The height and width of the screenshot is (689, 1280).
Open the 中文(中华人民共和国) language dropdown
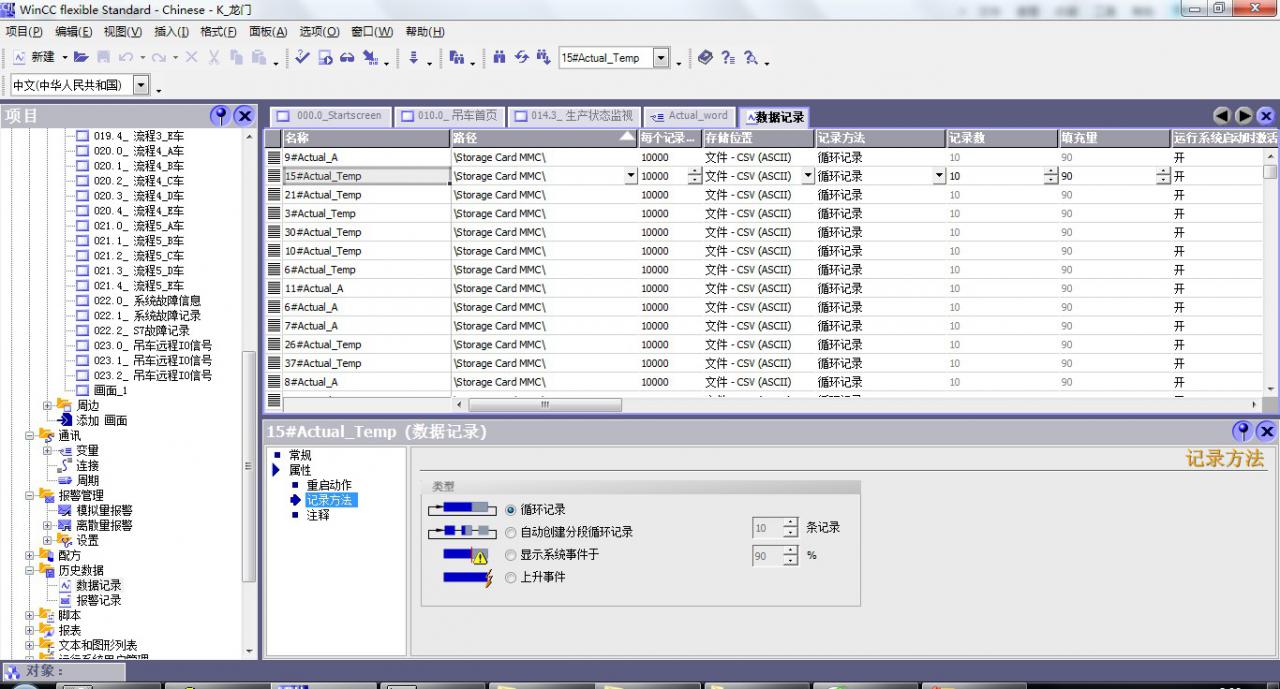(140, 85)
